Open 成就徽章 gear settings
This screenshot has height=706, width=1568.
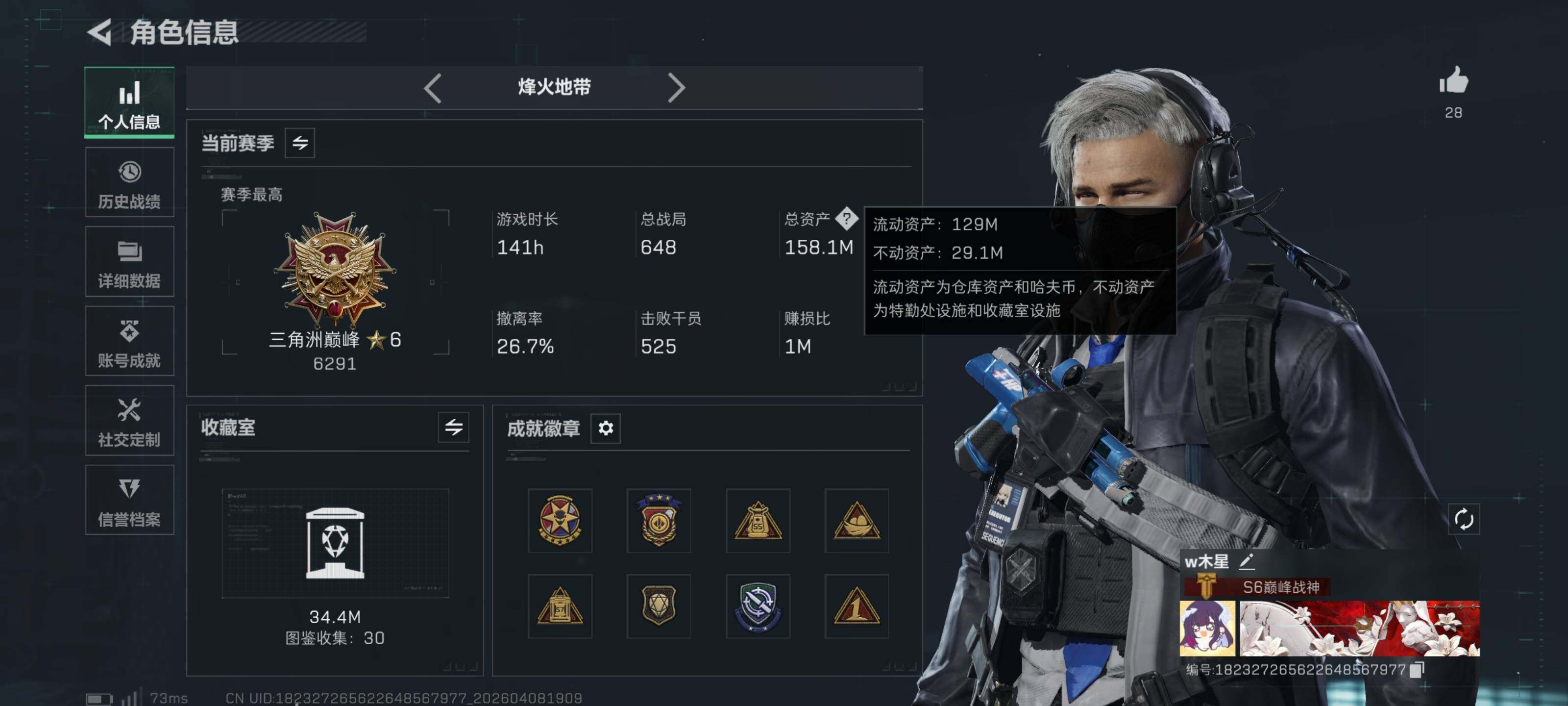pos(605,428)
